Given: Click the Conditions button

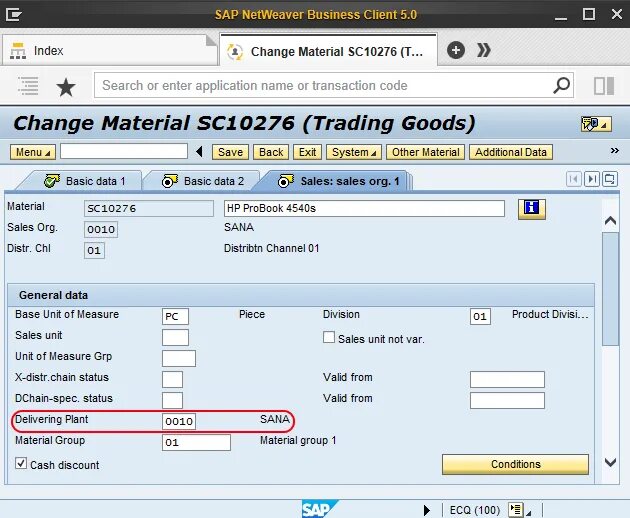Looking at the screenshot, I should [515, 464].
